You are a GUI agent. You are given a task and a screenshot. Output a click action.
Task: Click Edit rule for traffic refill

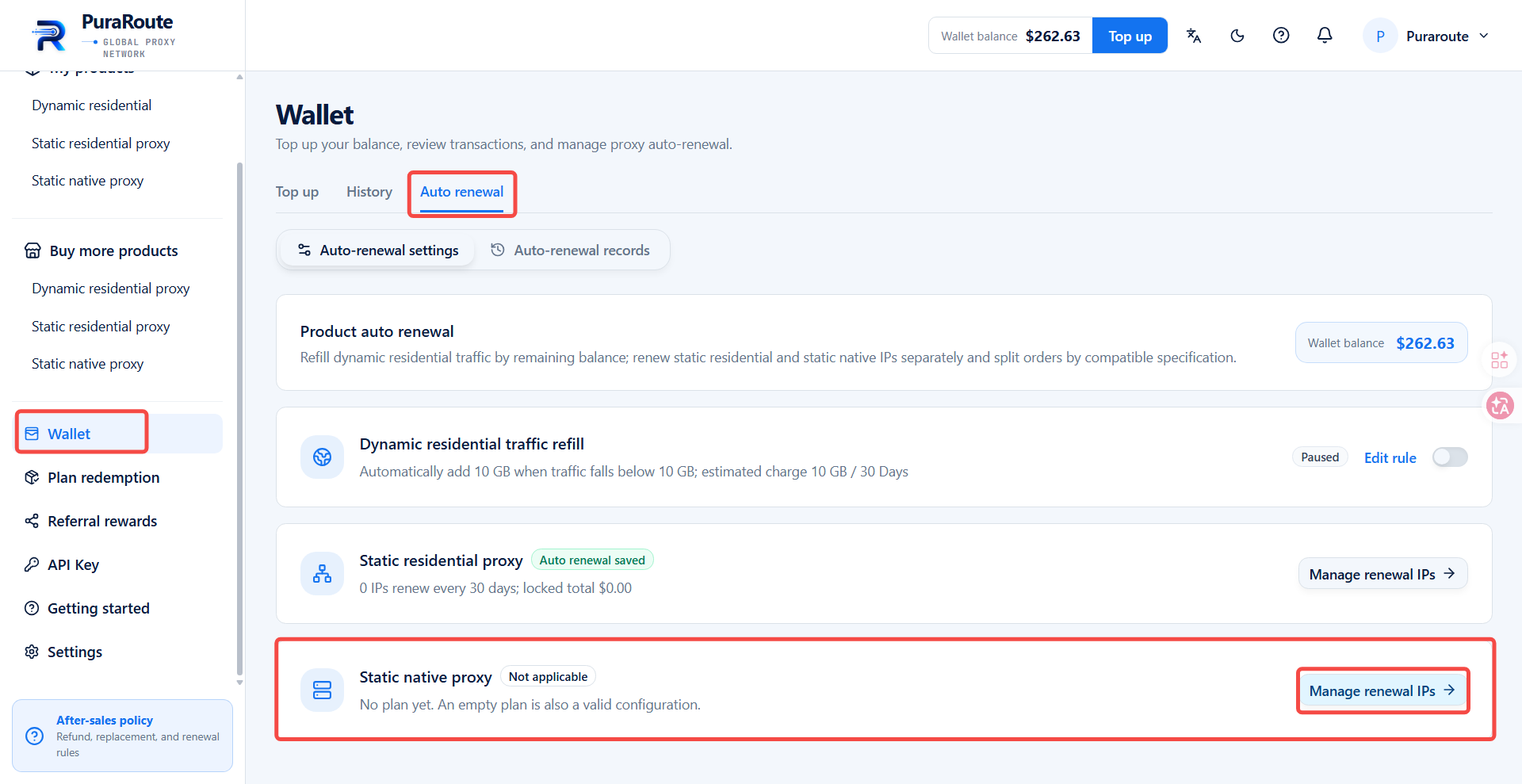1390,457
